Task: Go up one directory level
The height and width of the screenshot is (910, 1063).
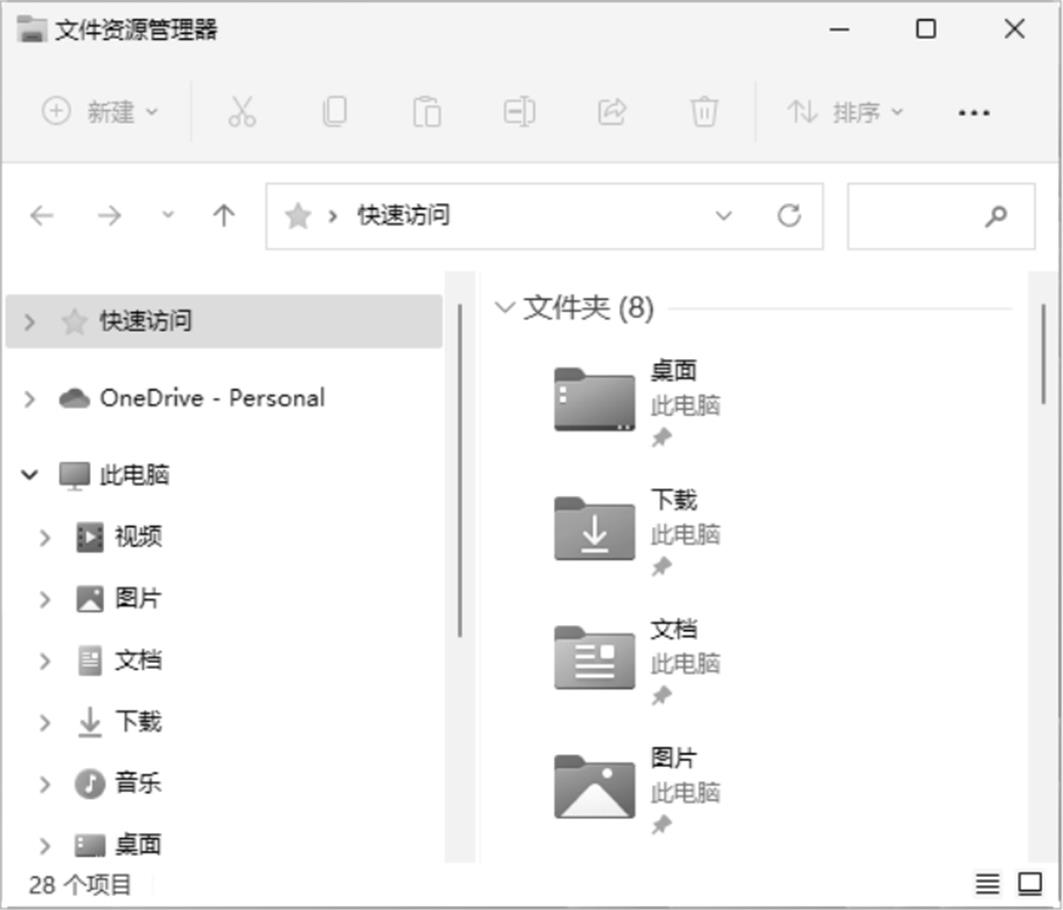Action: [224, 215]
